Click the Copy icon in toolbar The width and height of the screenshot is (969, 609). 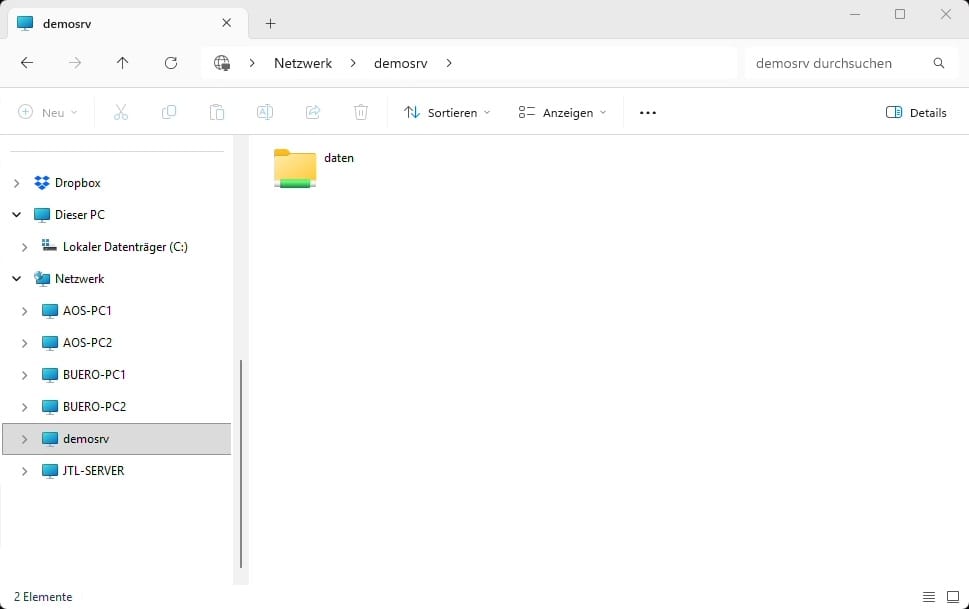point(169,112)
